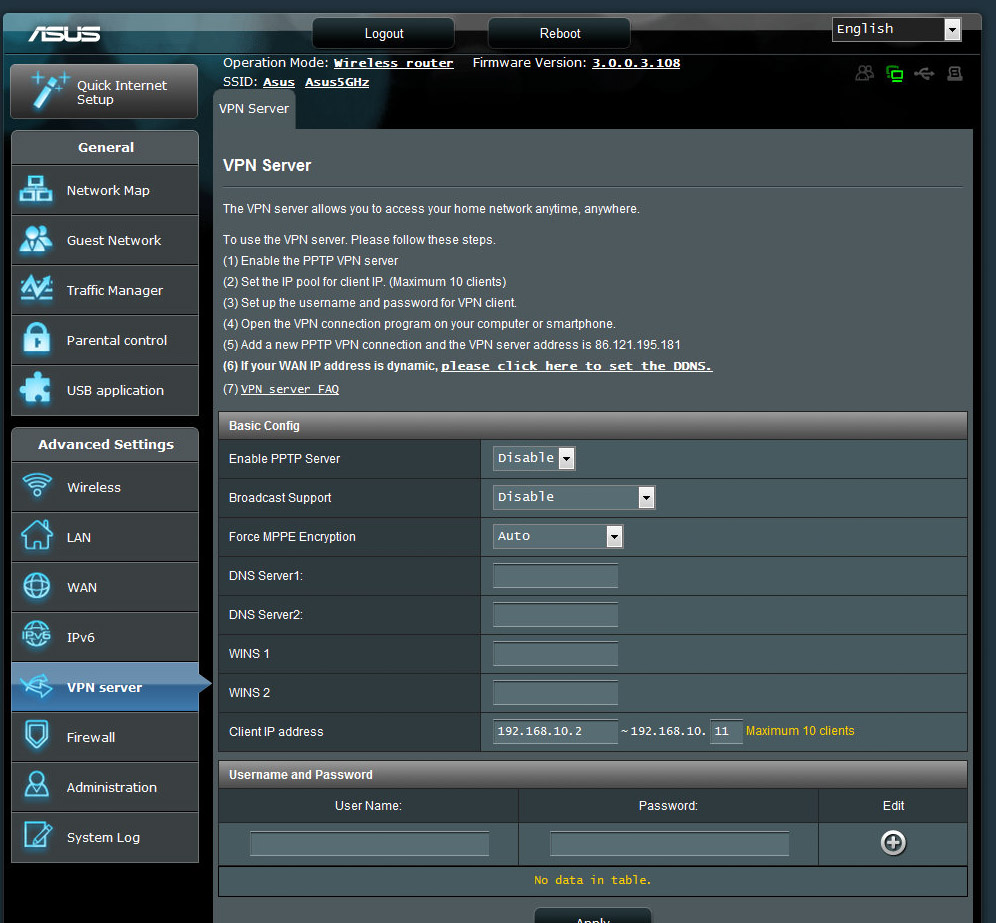Open Network Map from sidebar icon
The image size is (996, 923).
coord(37,190)
